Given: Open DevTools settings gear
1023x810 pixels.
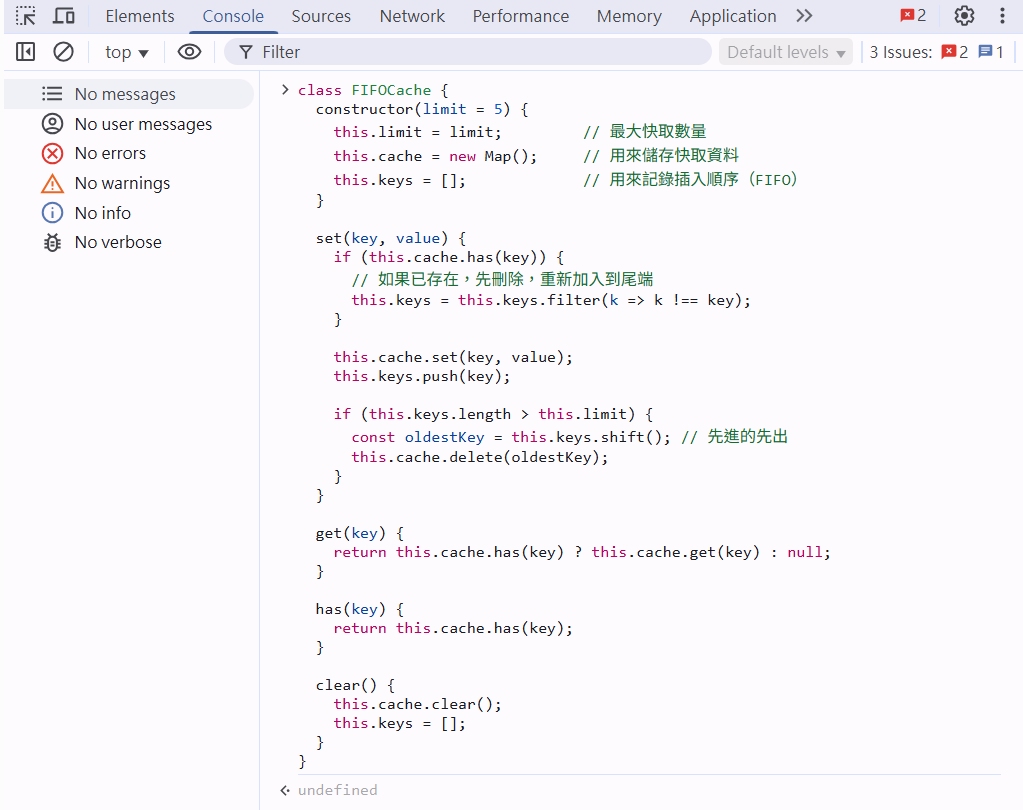Looking at the screenshot, I should point(964,16).
